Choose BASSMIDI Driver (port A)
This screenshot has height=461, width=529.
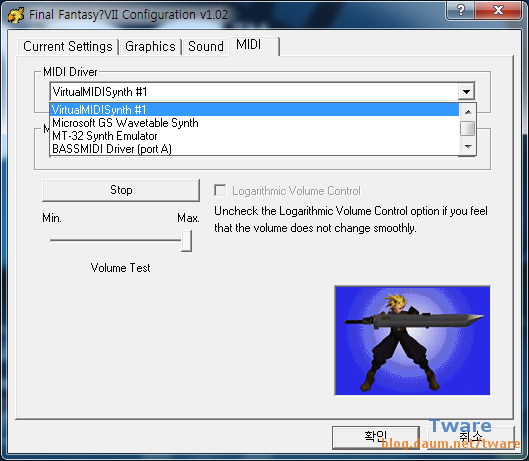point(254,149)
